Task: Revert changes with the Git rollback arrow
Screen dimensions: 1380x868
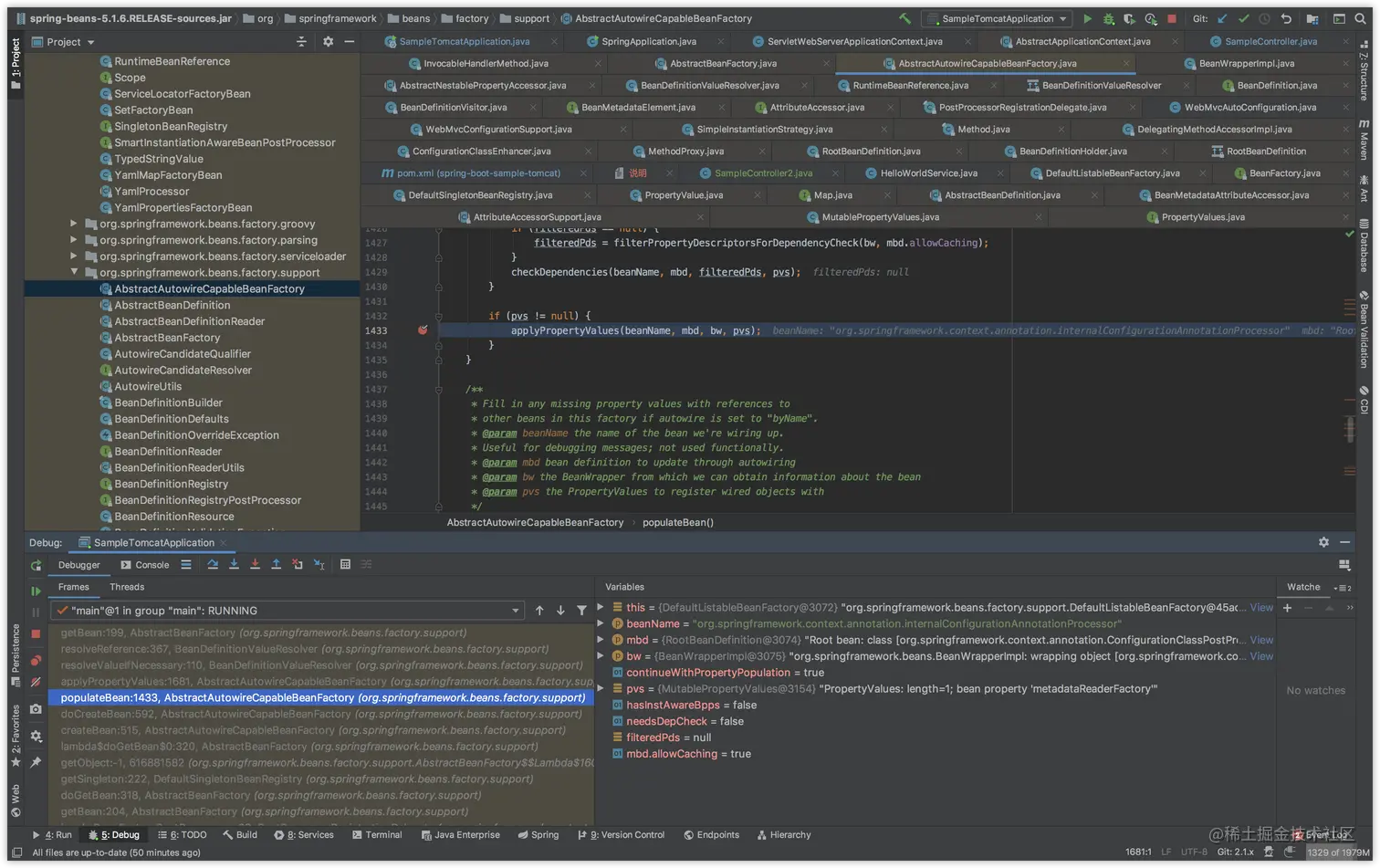Action: tap(1286, 18)
